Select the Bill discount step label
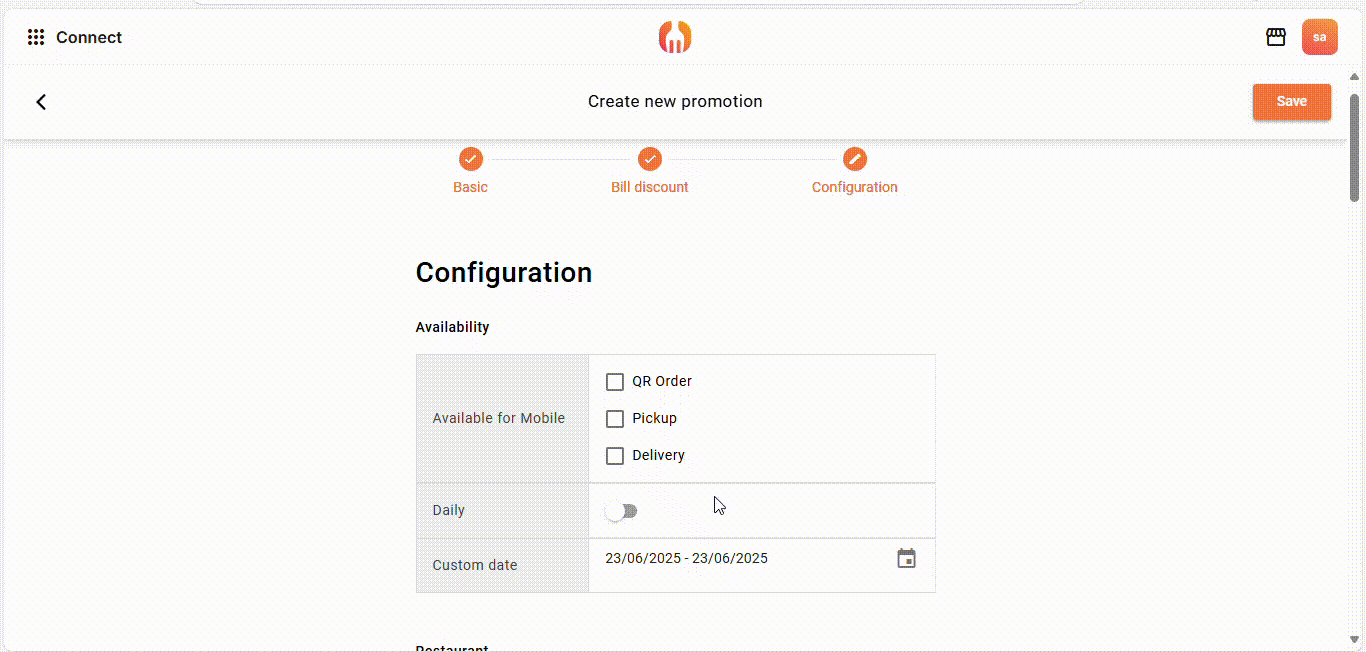 [x=650, y=187]
